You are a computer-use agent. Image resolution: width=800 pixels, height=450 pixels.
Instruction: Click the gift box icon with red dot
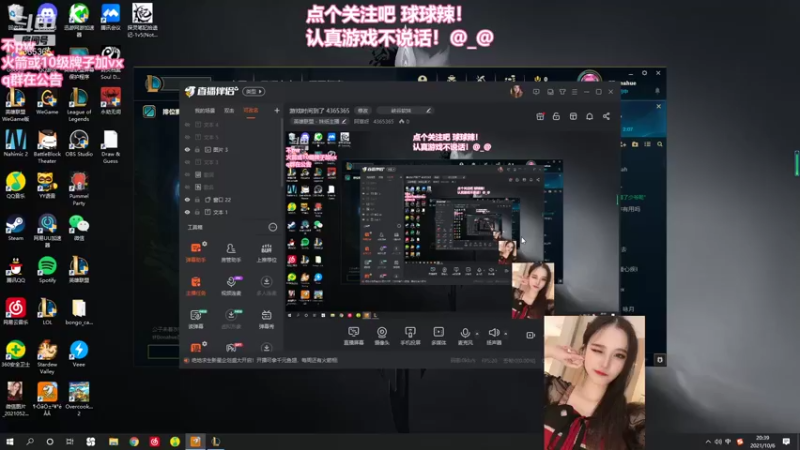(540, 116)
